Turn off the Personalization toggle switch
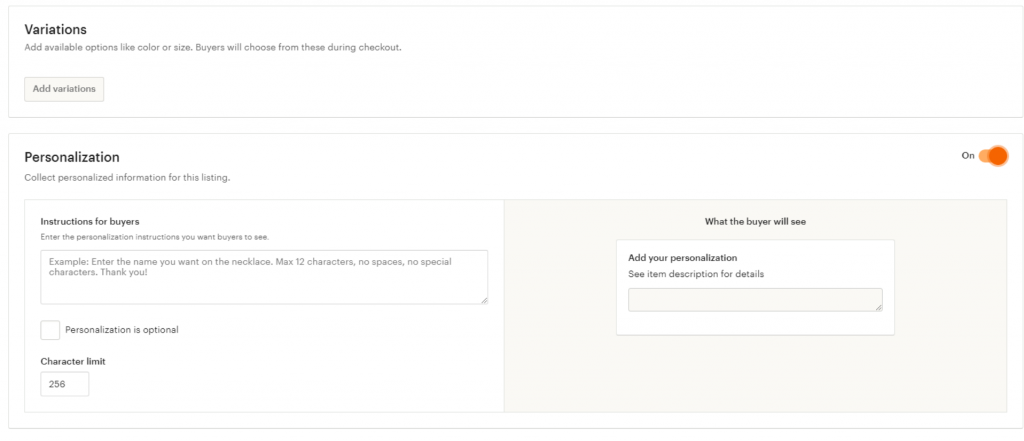 992,156
